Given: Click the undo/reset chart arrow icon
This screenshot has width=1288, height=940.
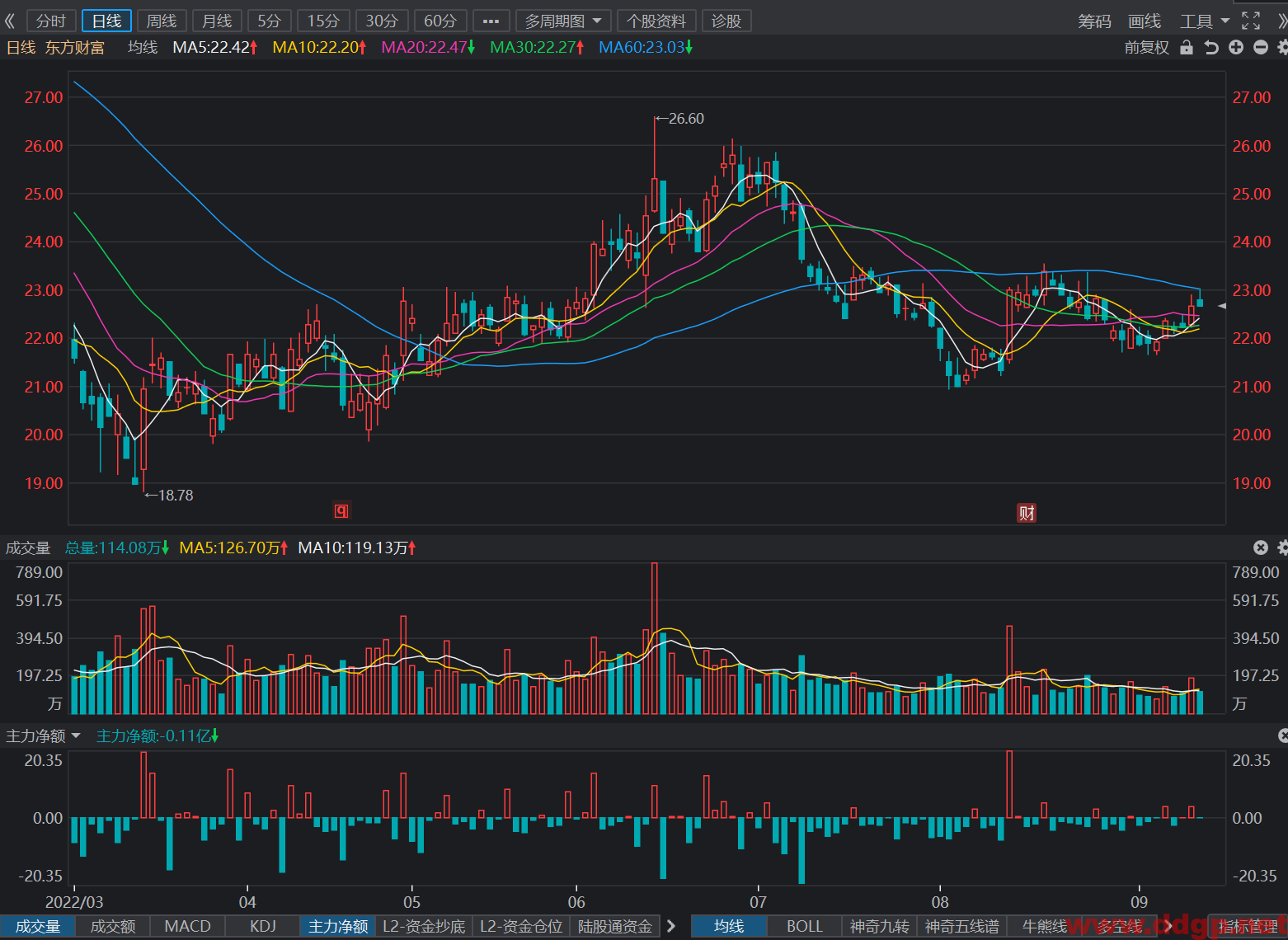Looking at the screenshot, I should (1211, 47).
